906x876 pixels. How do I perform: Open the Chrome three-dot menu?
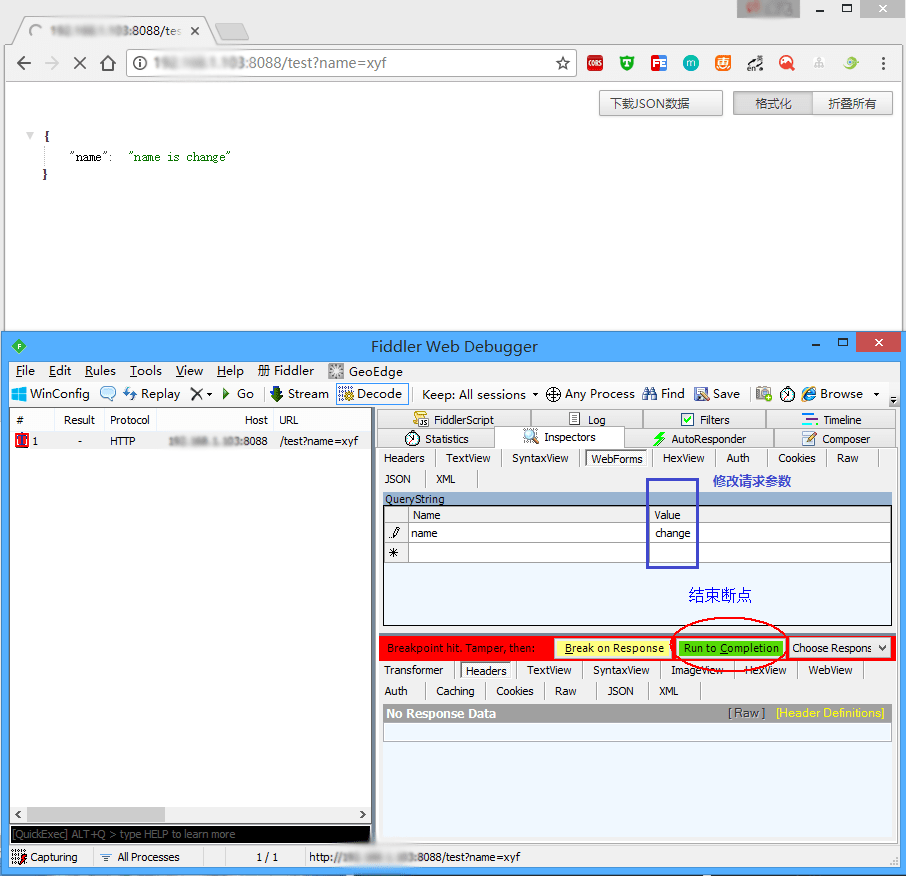(883, 63)
